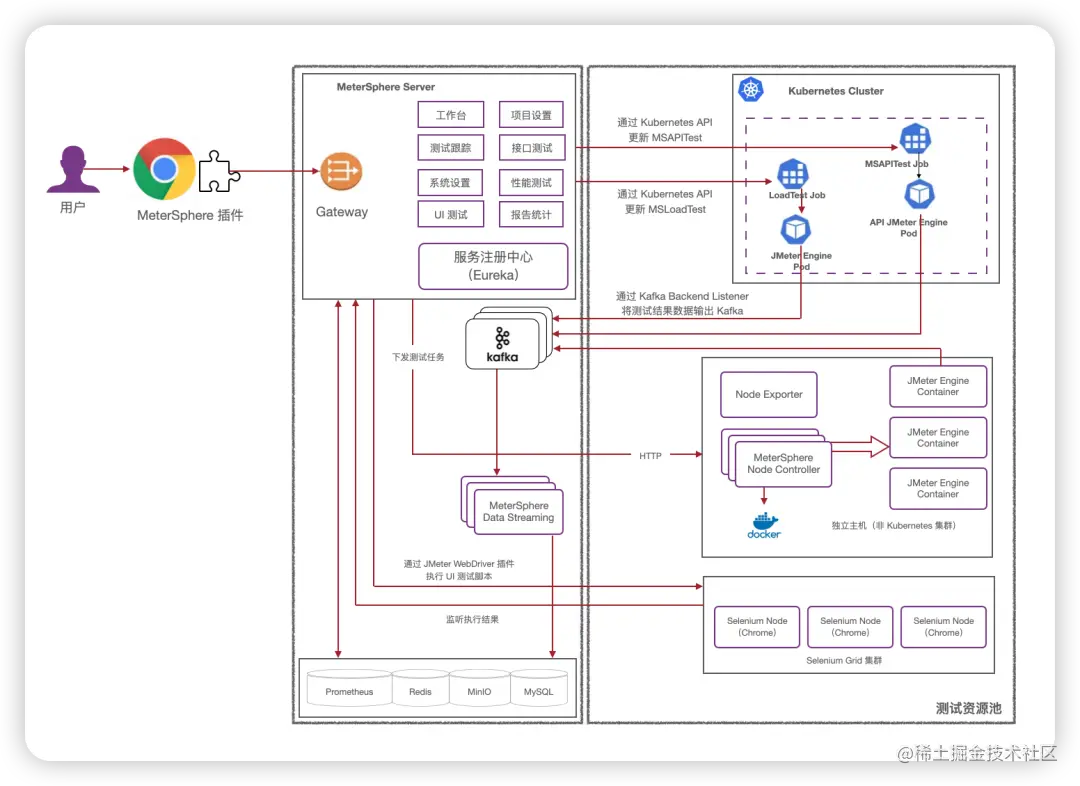This screenshot has width=1080, height=786.
Task: Click the JMeter Engine Pod cube icon
Action: pos(796,229)
